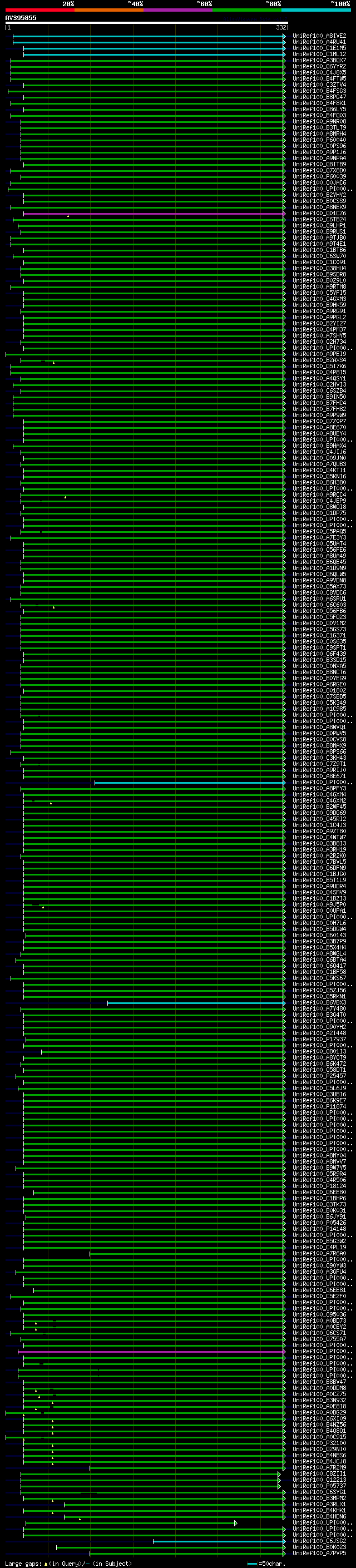Open hit UniRef100_Q6DFN9
Viewport: 356px width, 1568px height.
(x=319, y=868)
